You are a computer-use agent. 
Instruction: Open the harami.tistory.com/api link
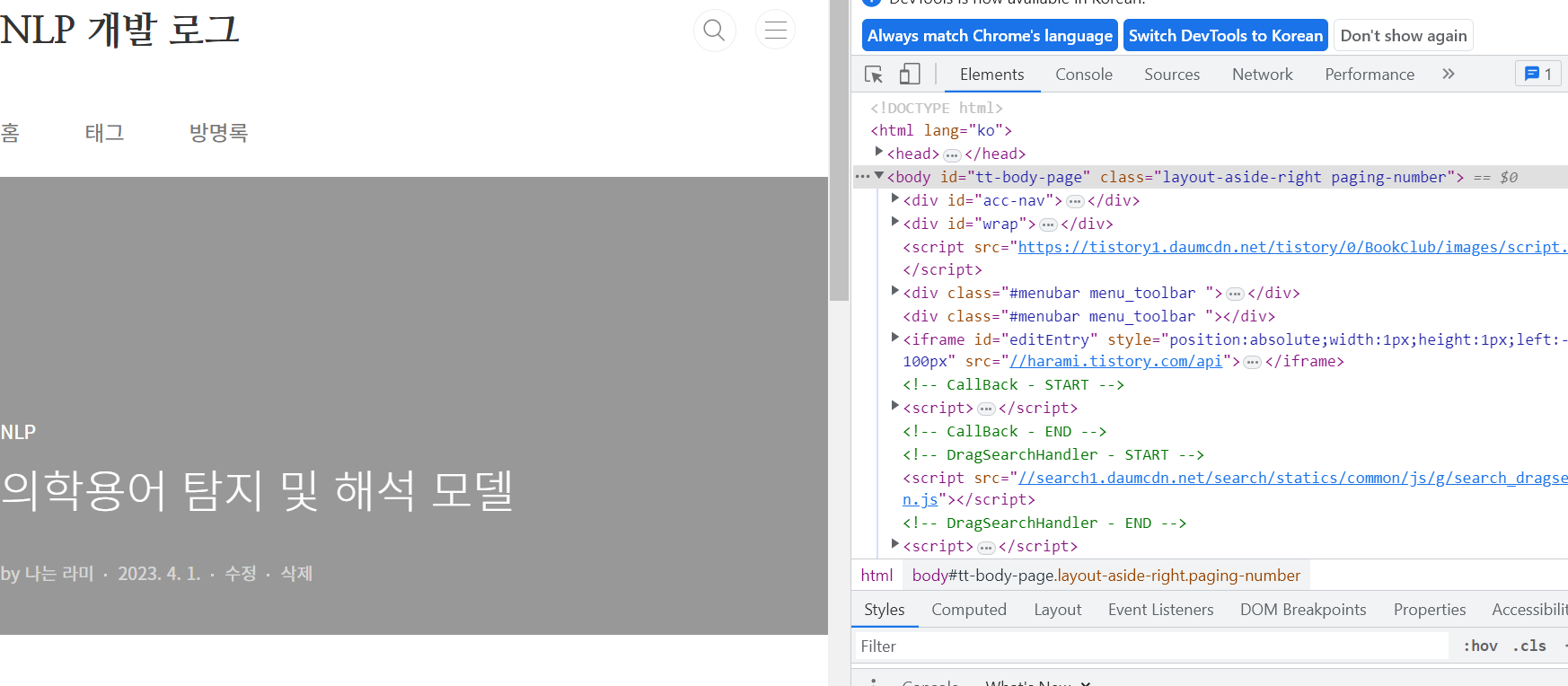(1116, 361)
